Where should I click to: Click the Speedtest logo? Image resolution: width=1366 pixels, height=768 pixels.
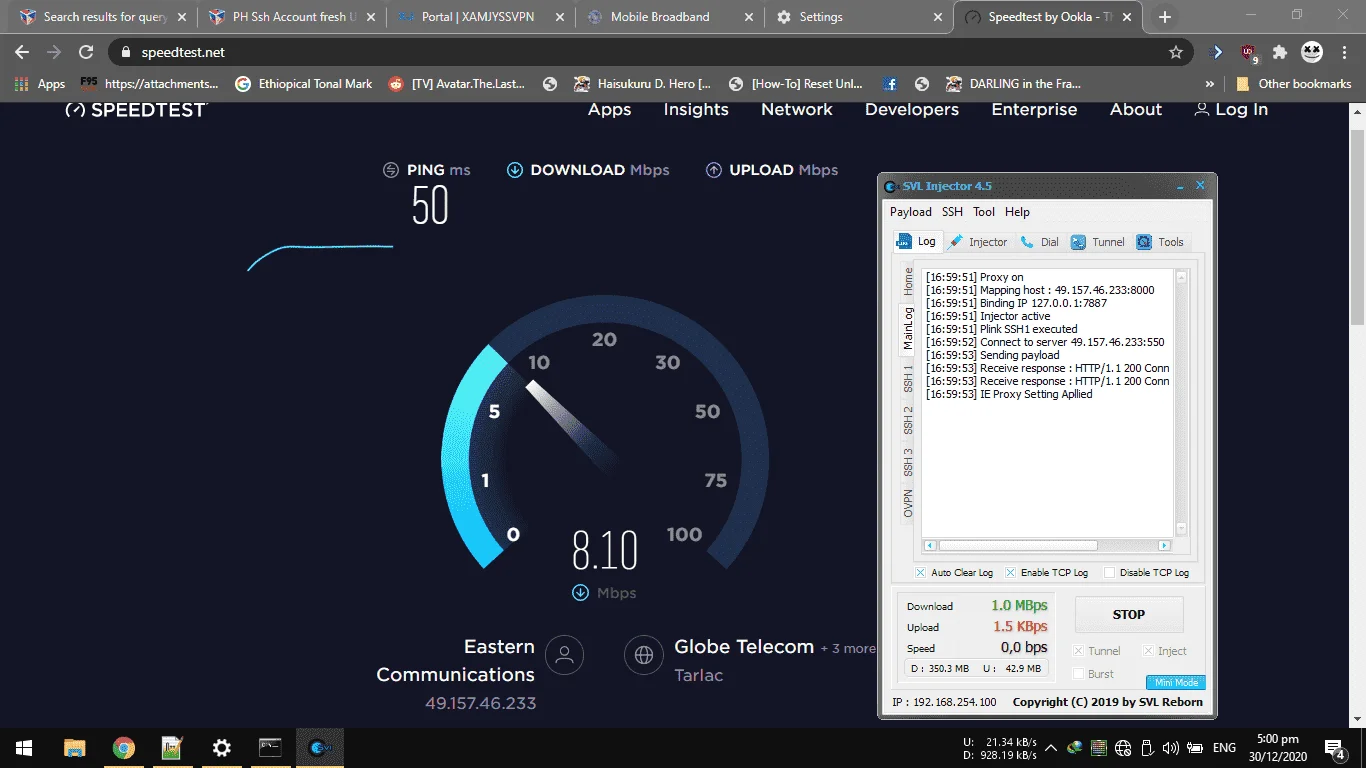tap(135, 110)
